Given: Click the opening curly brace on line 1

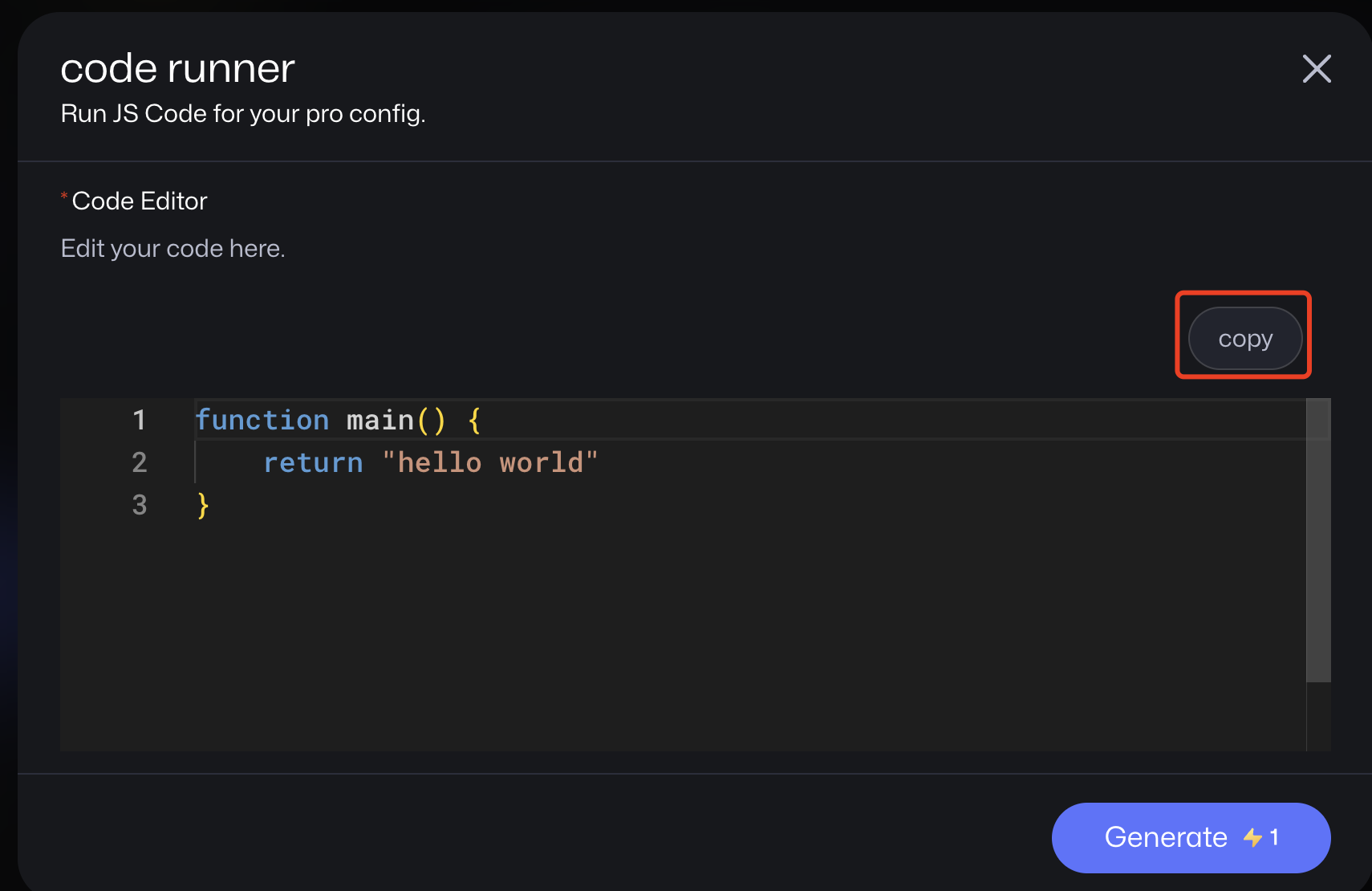Looking at the screenshot, I should pyautogui.click(x=474, y=420).
